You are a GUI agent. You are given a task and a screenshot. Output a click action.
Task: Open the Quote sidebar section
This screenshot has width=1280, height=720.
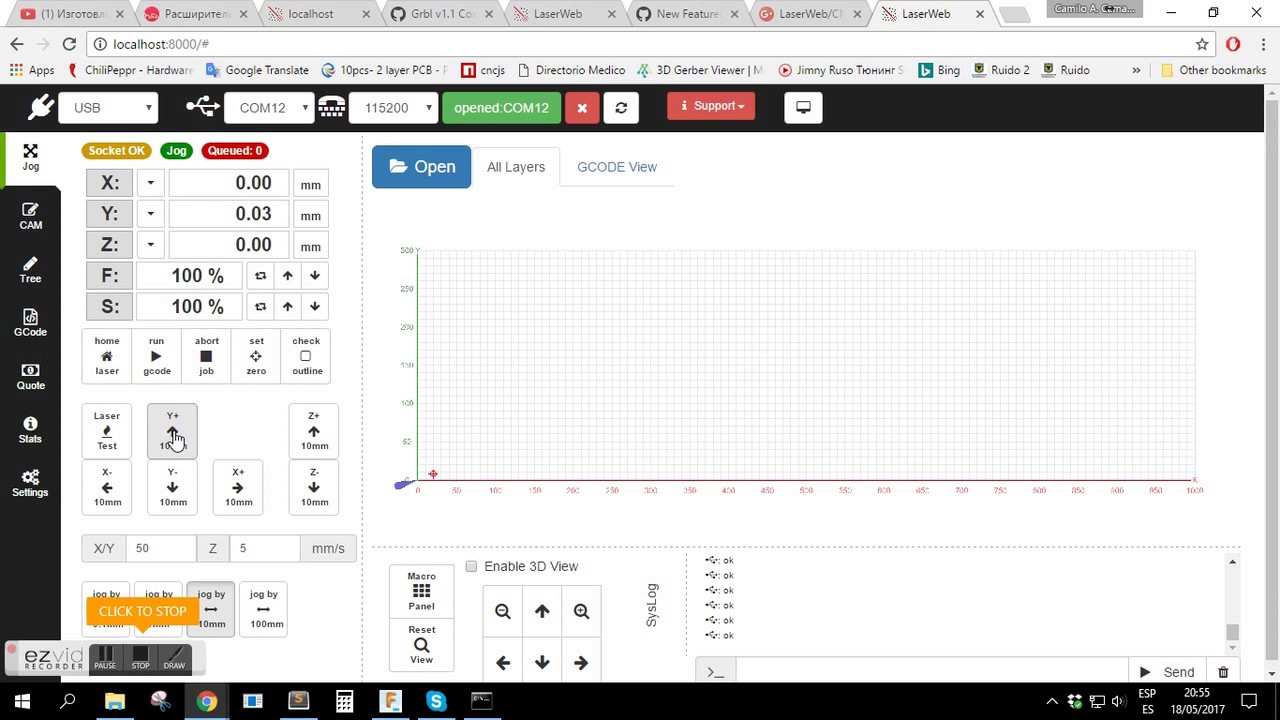tap(30, 377)
